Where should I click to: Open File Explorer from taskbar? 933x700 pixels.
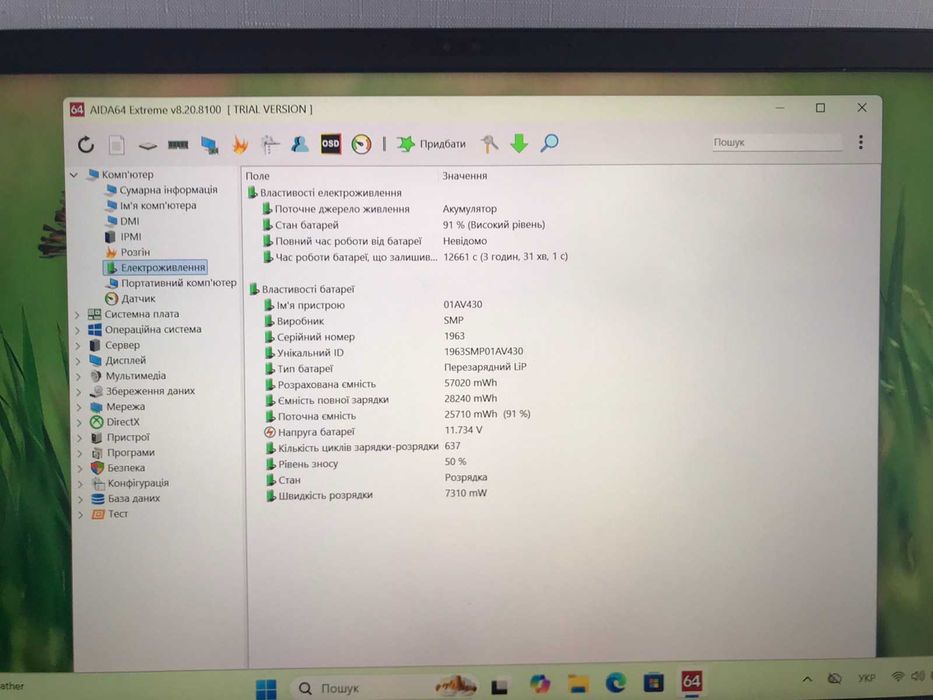578,683
